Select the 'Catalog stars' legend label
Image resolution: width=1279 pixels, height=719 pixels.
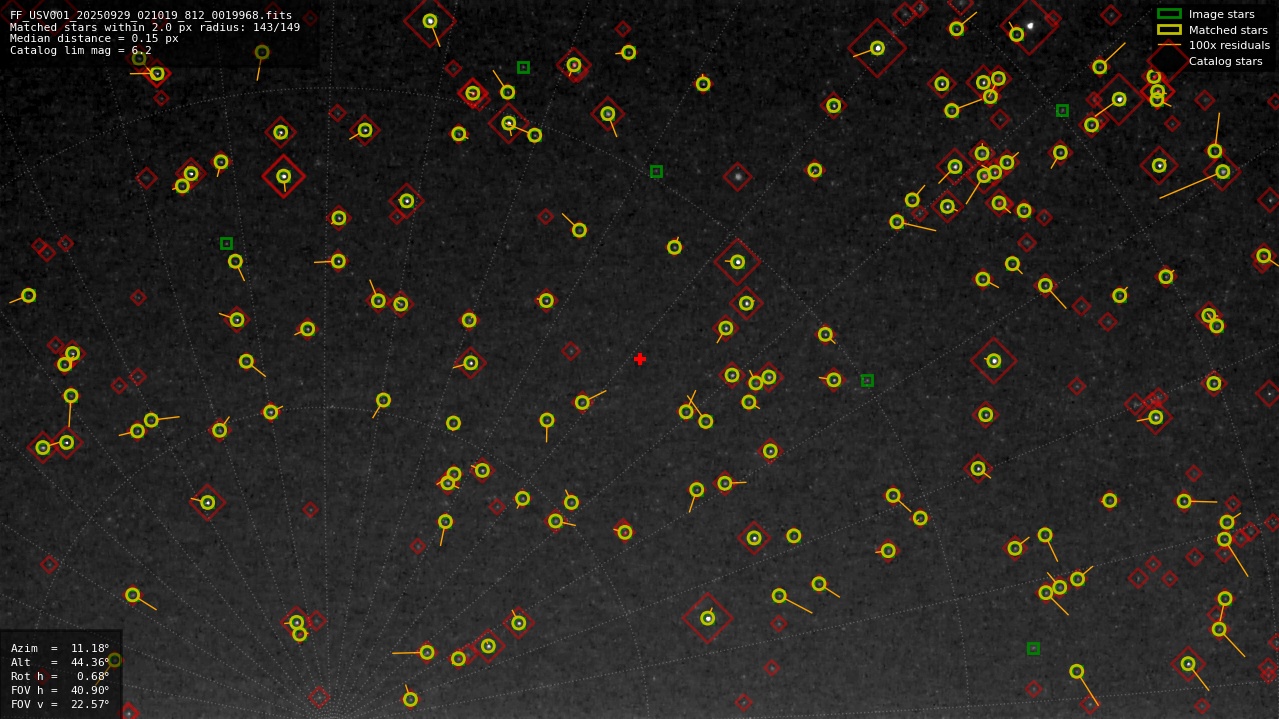click(x=1225, y=61)
